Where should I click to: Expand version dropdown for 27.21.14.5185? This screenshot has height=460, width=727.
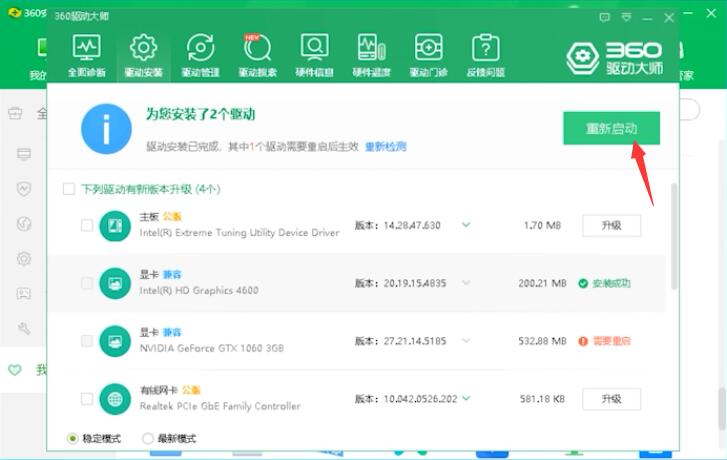click(466, 340)
